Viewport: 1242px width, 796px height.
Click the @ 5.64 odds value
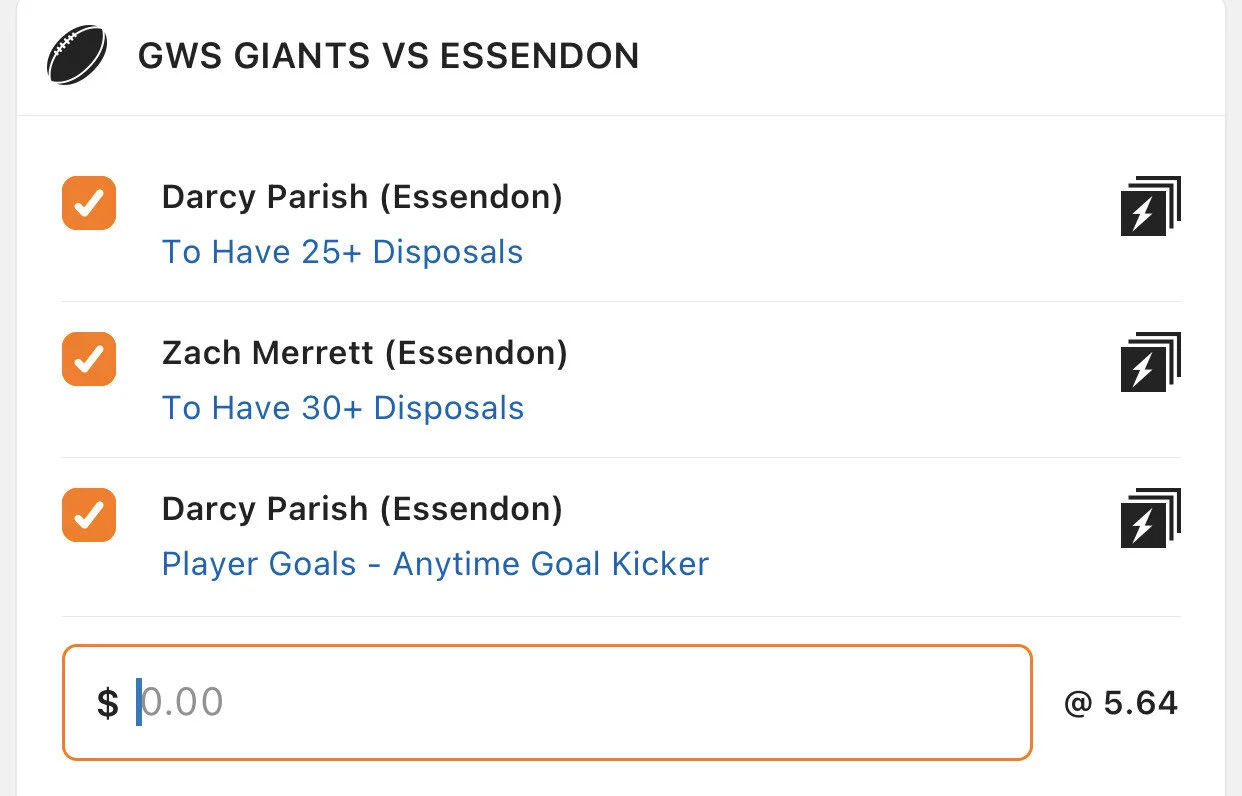[1121, 703]
